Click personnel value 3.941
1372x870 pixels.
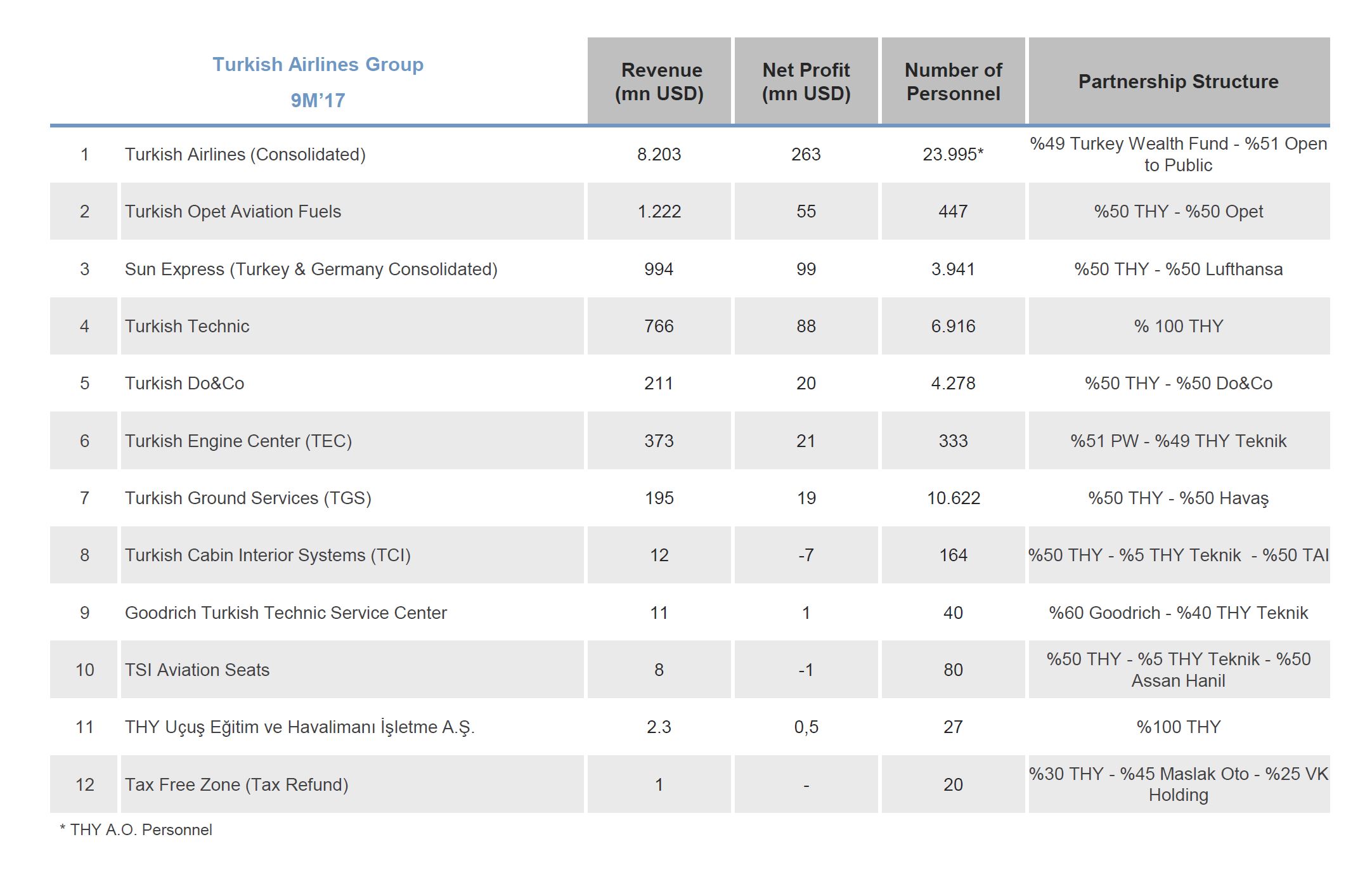tap(954, 269)
